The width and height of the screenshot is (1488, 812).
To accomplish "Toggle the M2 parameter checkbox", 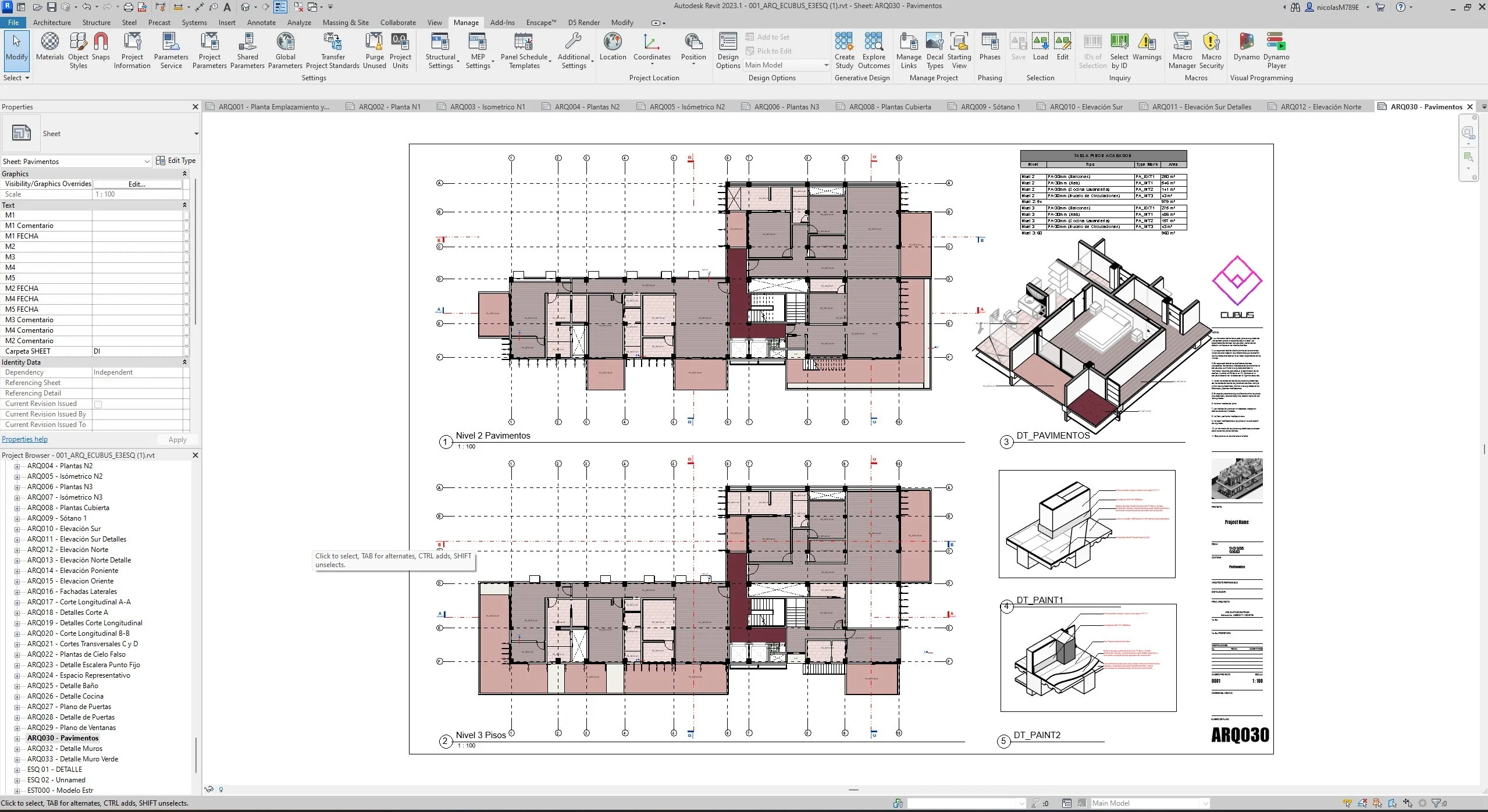I will pyautogui.click(x=186, y=247).
